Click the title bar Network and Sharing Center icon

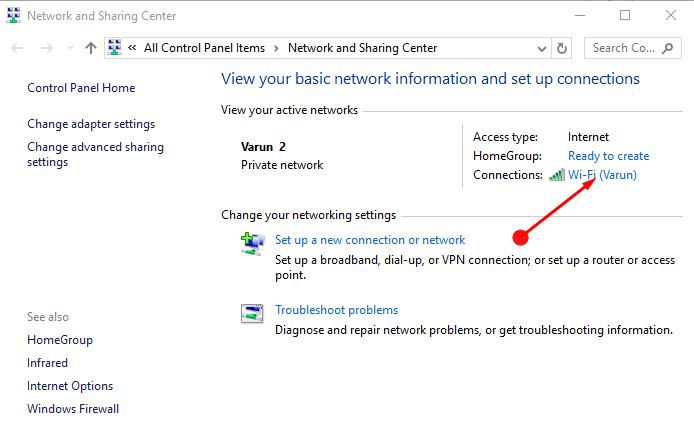(14, 15)
